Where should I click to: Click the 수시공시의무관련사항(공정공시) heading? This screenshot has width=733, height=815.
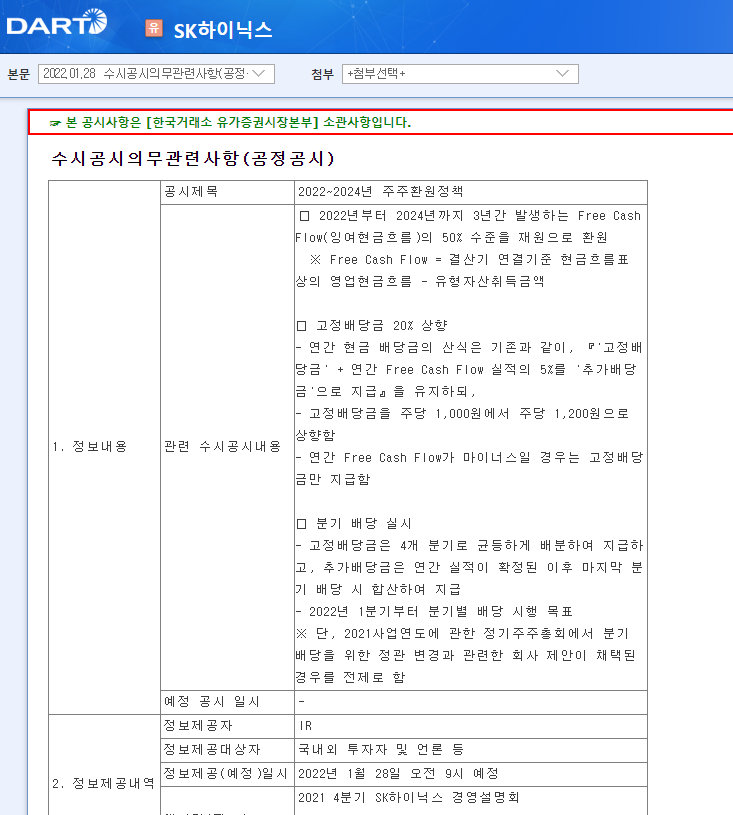[192, 159]
